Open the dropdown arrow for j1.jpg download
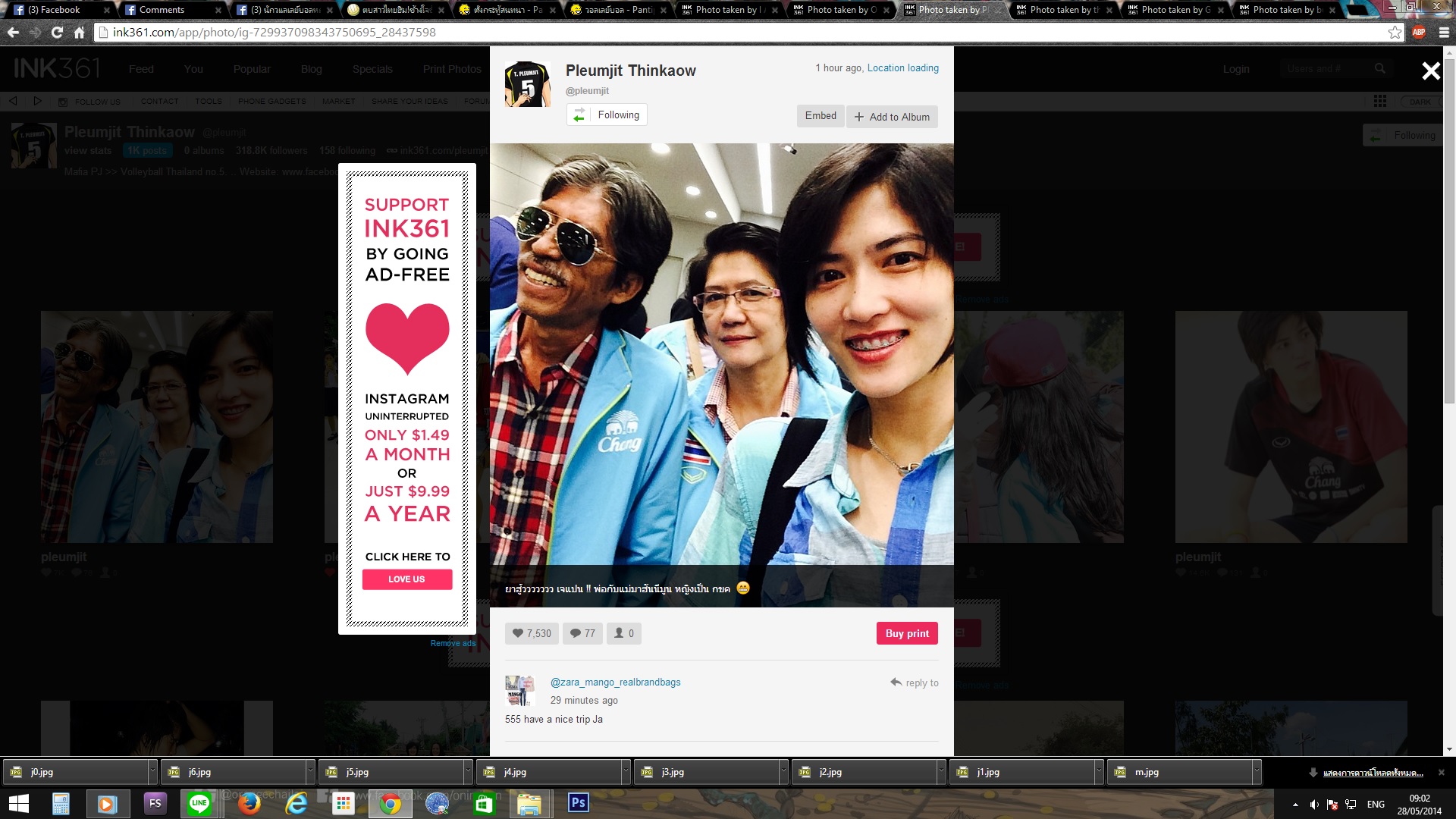This screenshot has width=1456, height=819. (1099, 772)
